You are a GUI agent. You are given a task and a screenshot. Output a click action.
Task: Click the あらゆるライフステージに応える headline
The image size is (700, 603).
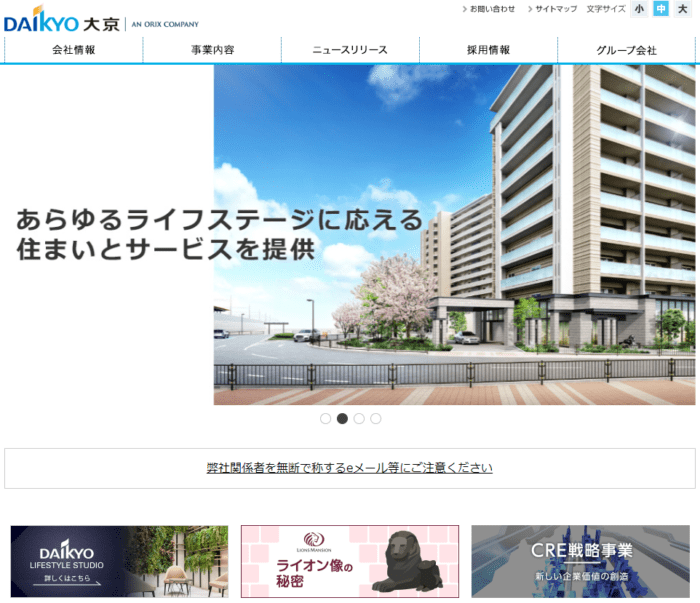click(219, 220)
